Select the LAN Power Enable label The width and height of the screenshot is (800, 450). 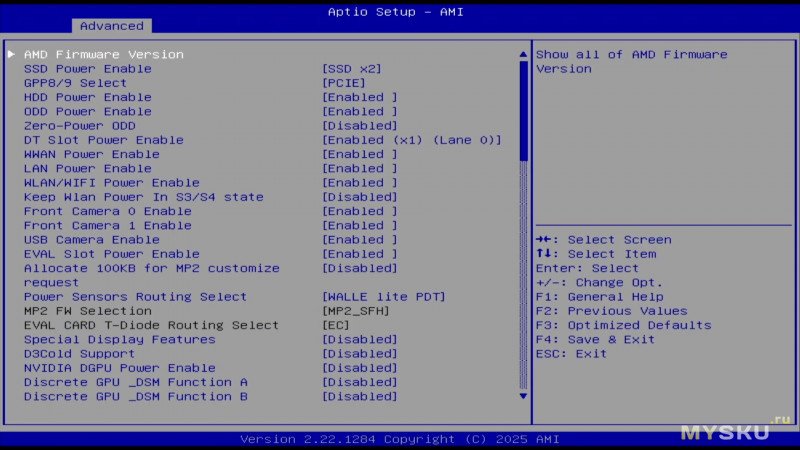tap(88, 169)
